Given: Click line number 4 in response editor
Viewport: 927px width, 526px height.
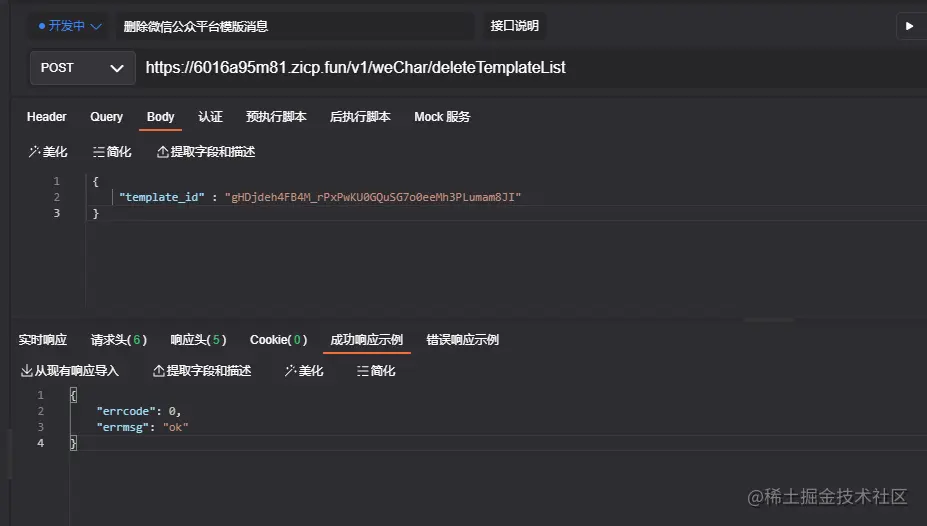Looking at the screenshot, I should pos(40,443).
